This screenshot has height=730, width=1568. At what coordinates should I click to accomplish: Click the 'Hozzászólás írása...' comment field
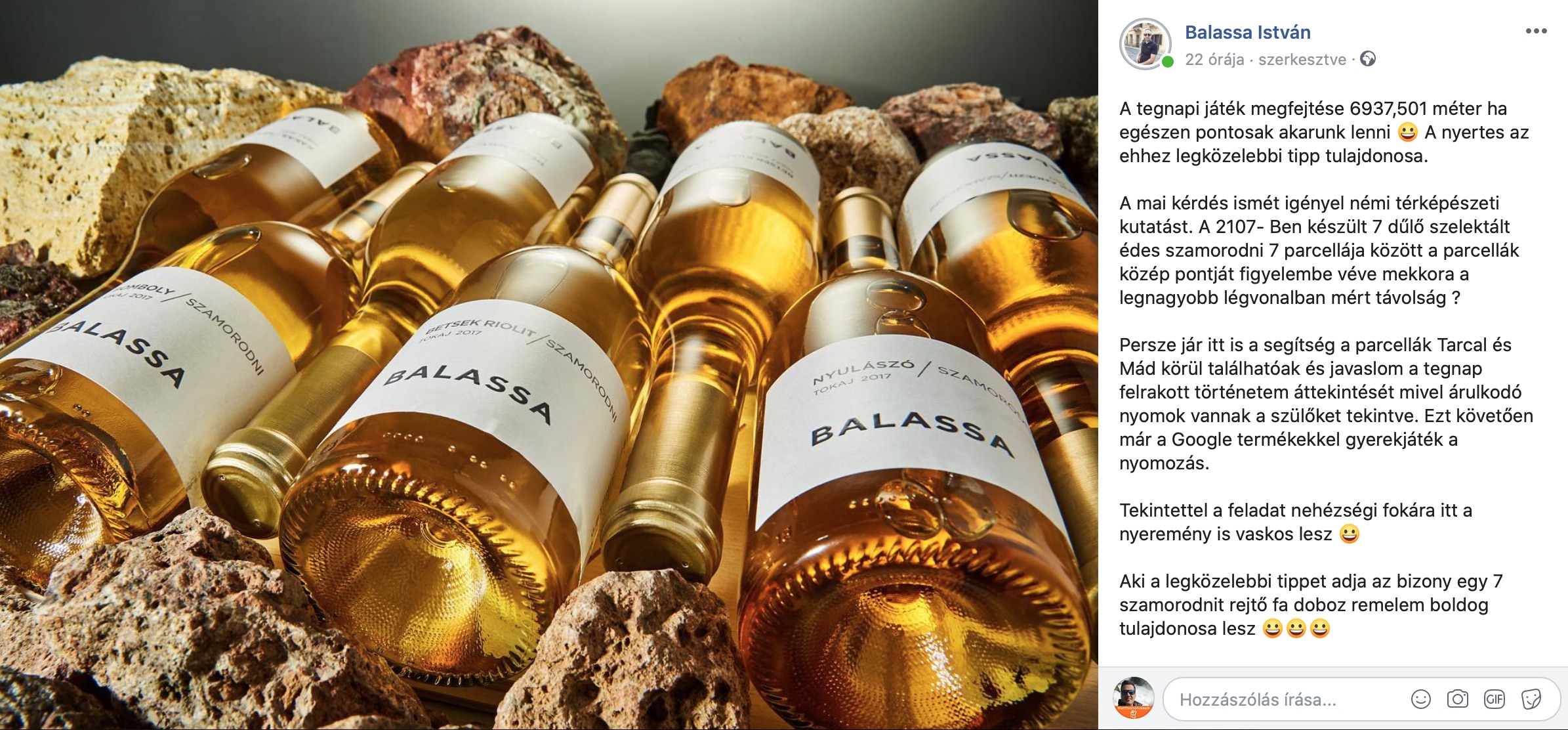tap(1286, 699)
